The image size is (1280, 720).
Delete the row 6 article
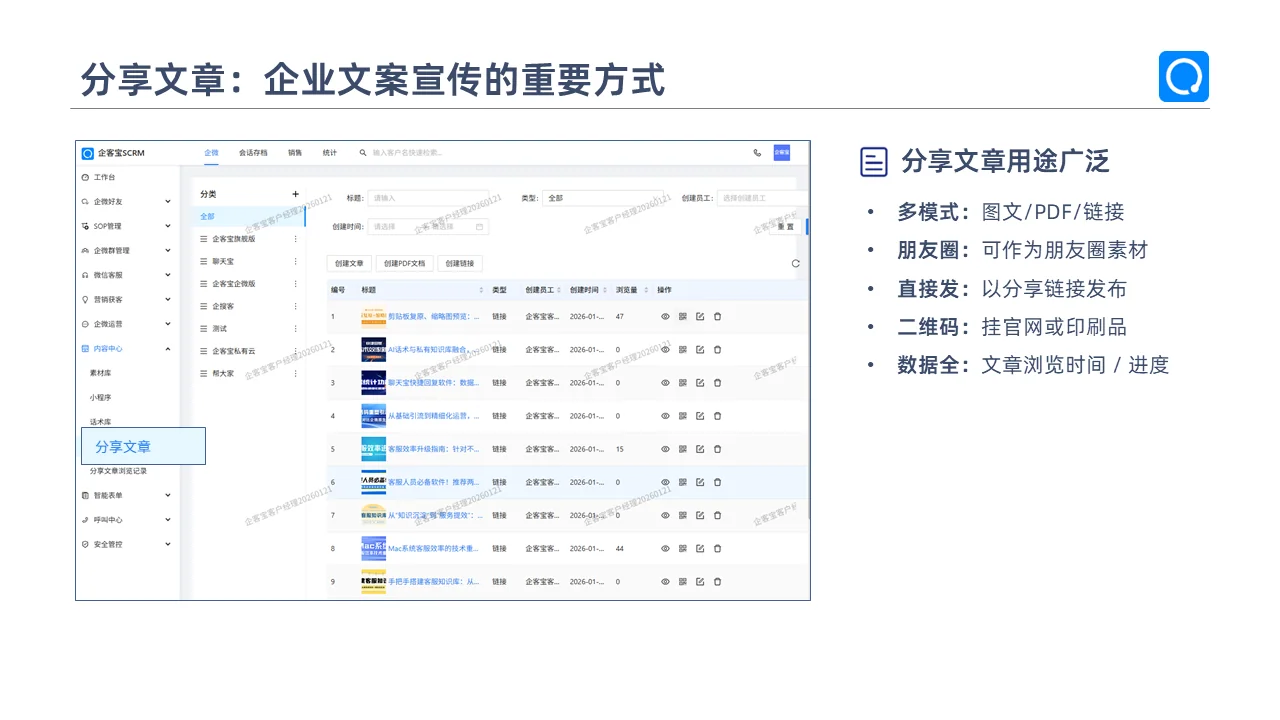pyautogui.click(x=717, y=482)
